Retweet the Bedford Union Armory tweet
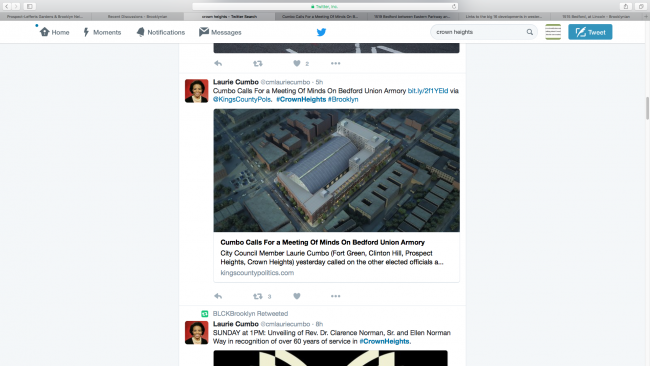 pos(258,296)
